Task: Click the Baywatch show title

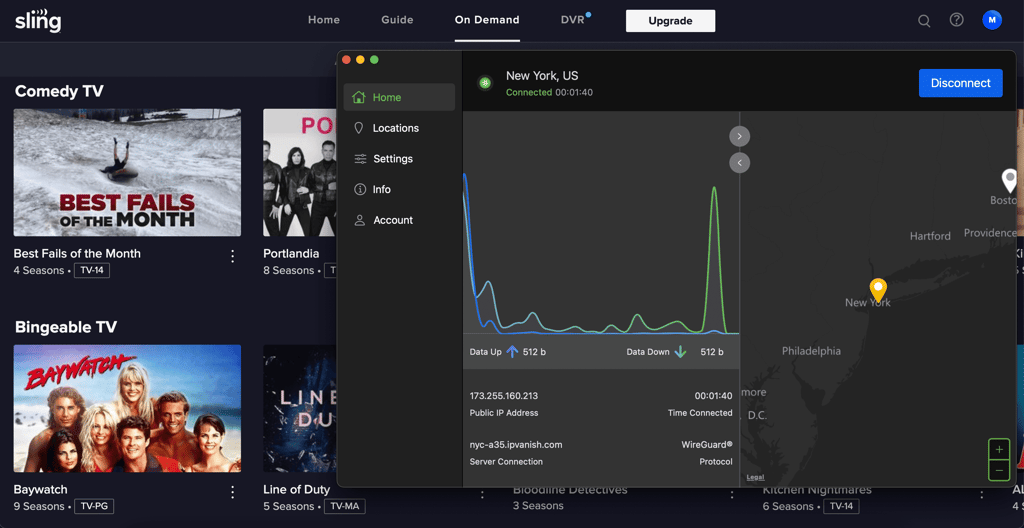Action: coord(40,489)
